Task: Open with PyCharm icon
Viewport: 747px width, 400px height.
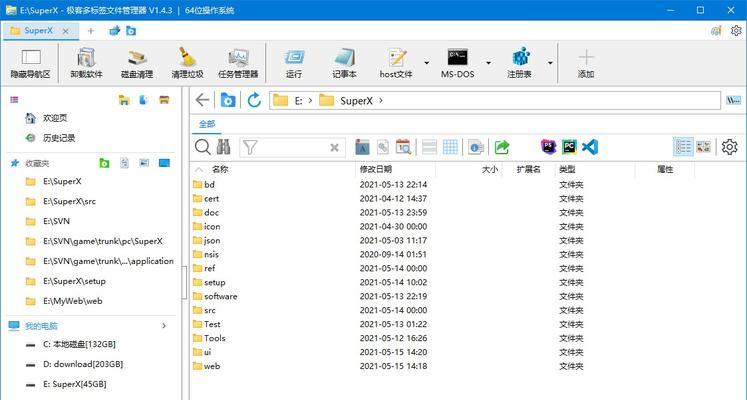Action: (x=569, y=147)
